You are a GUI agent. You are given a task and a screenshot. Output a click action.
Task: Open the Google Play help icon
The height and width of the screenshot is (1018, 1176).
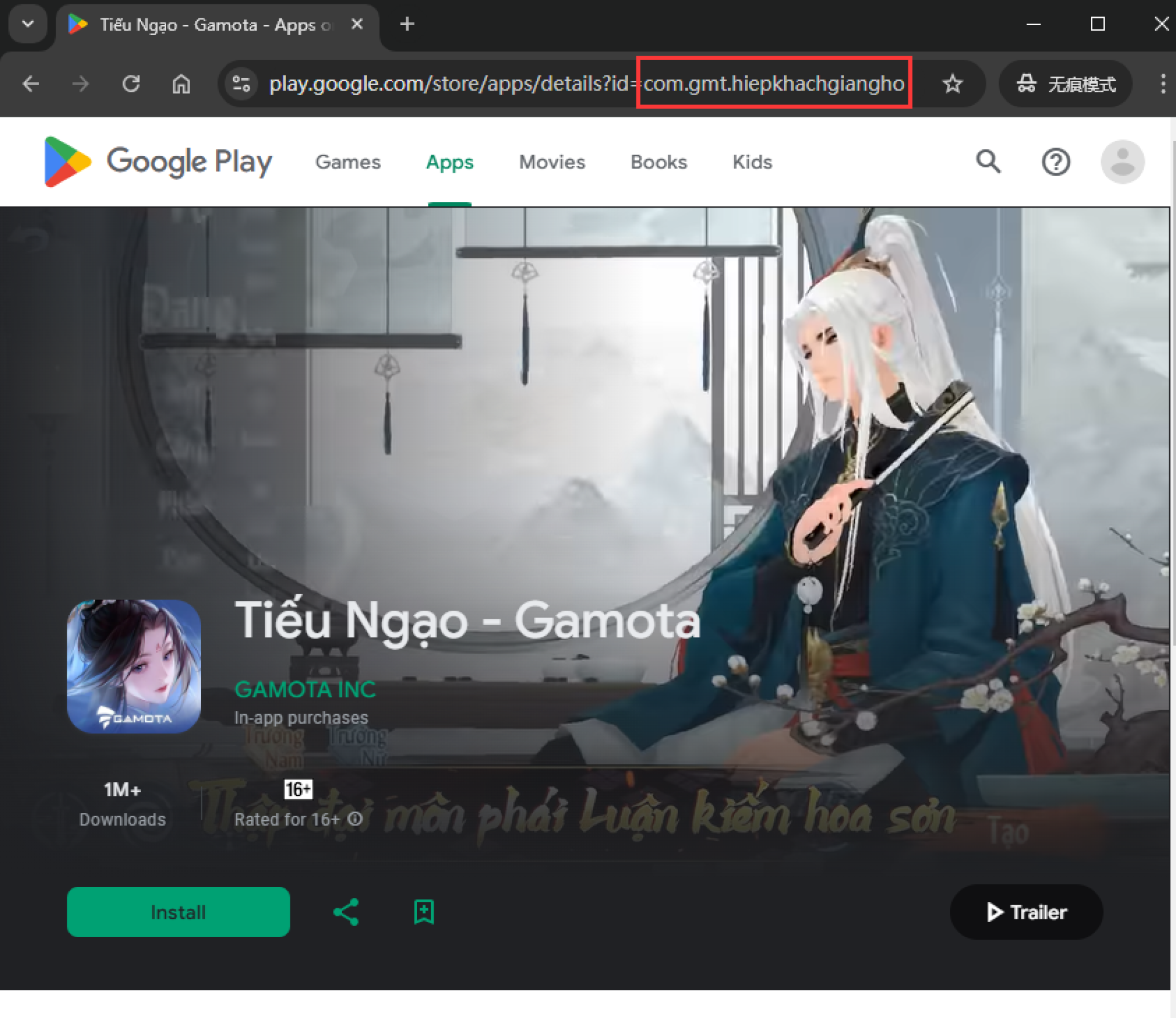[1055, 162]
